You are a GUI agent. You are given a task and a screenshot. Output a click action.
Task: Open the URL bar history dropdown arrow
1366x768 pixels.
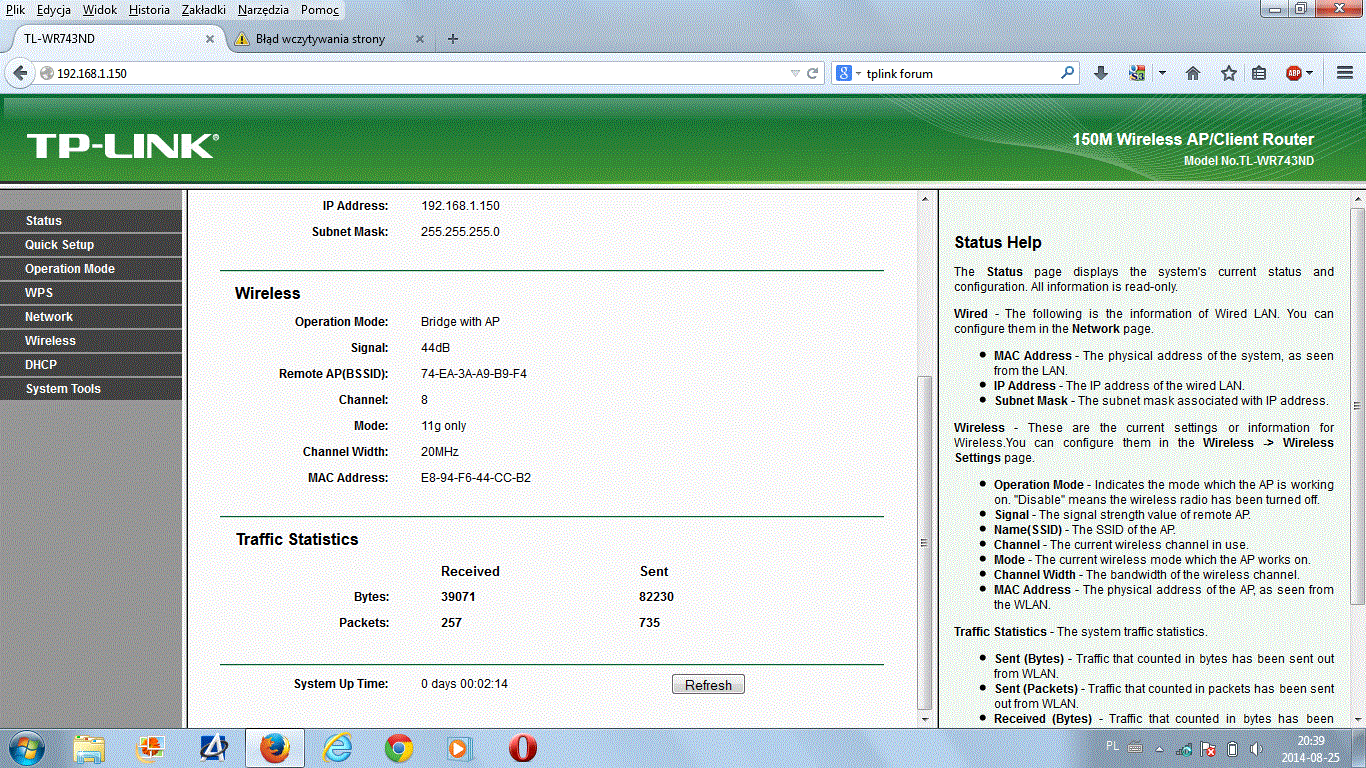[x=795, y=73]
